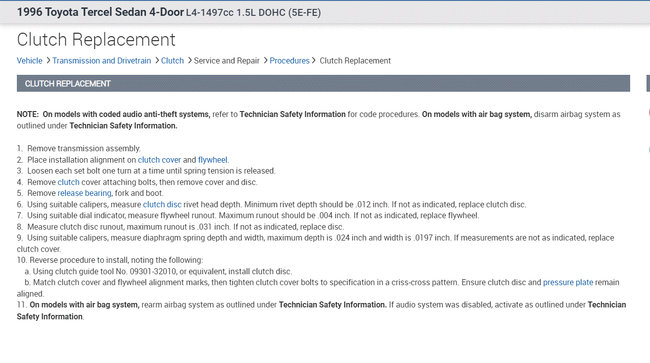650x363 pixels.
Task: Click step 1 'Remove transmission assembly'
Action: (79, 148)
